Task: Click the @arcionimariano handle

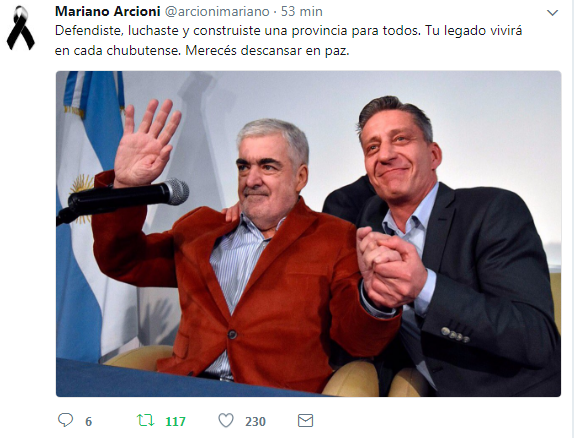Action: pyautogui.click(x=217, y=11)
